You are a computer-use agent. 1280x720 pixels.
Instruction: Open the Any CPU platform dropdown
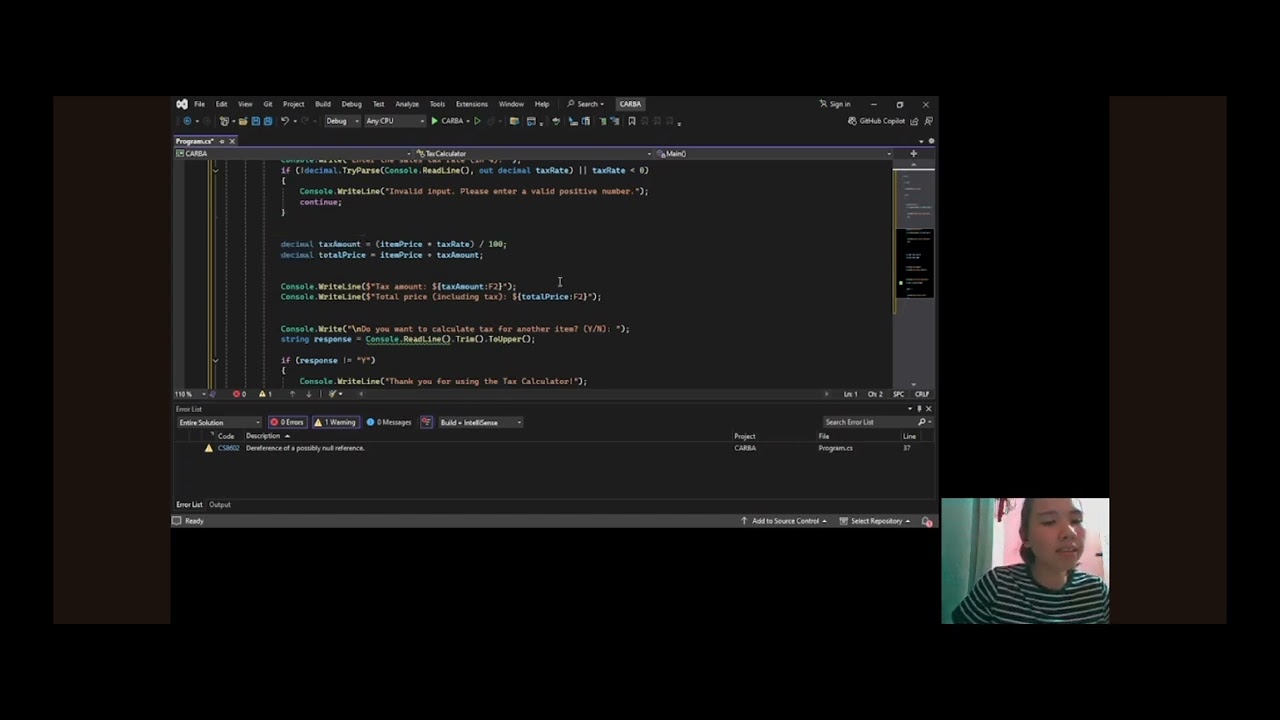(395, 121)
